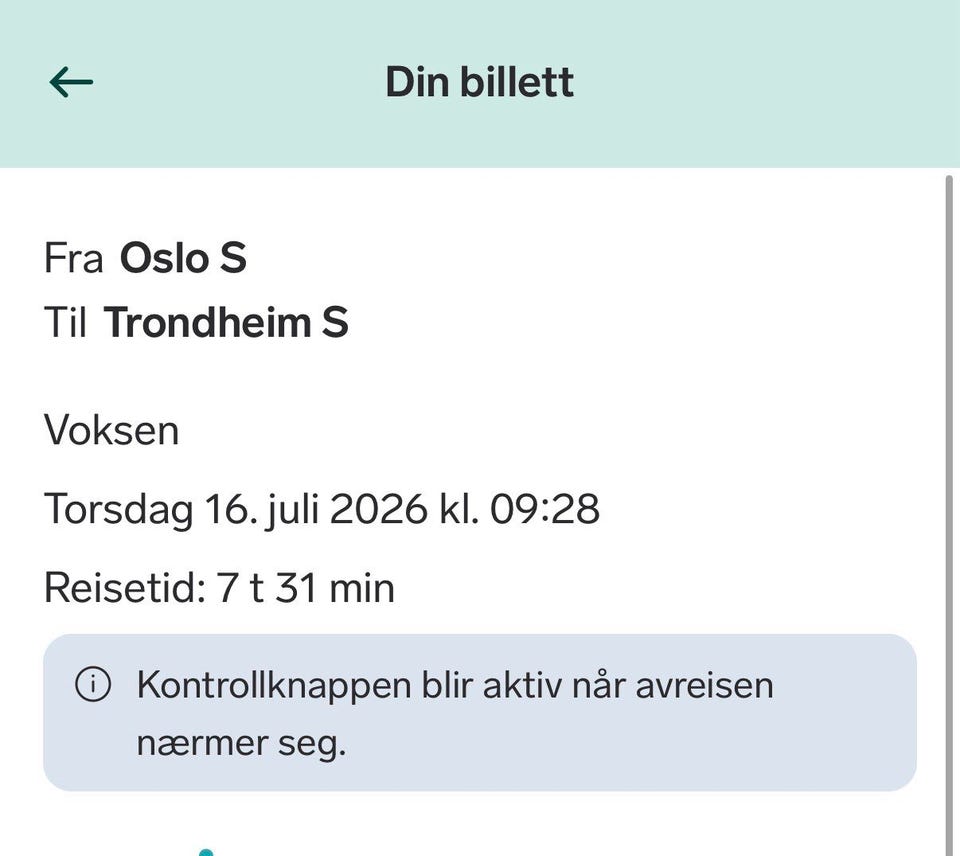Tap the mint green header bar

click(x=480, y=84)
